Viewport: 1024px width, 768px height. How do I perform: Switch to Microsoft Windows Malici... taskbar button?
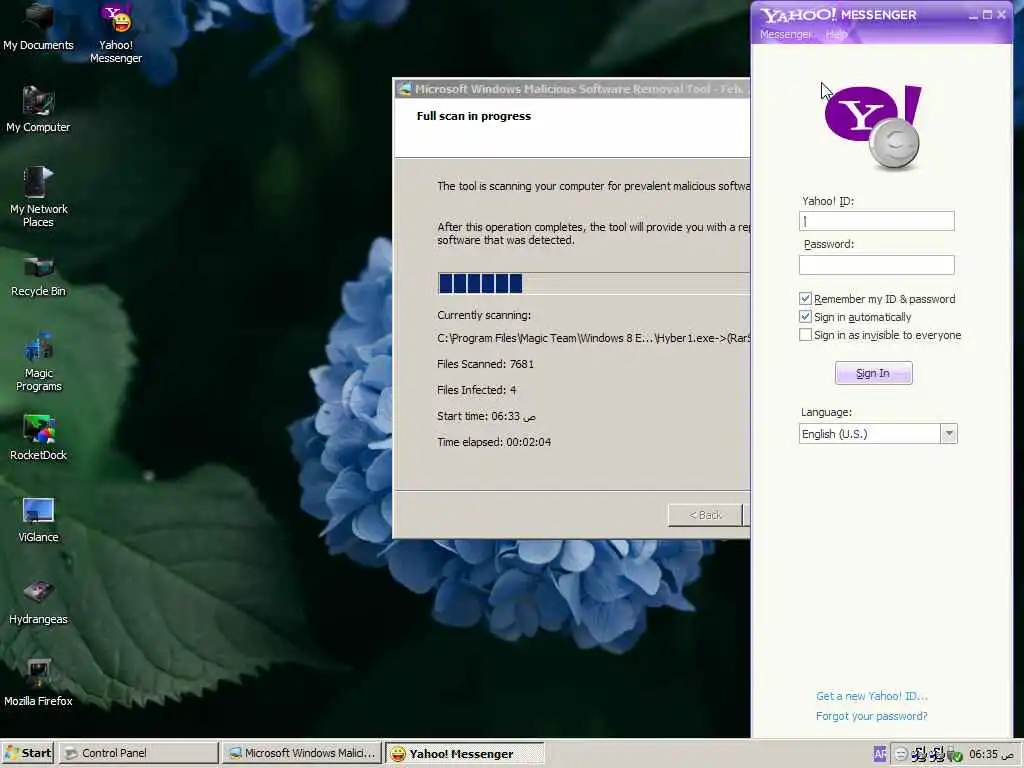(301, 753)
